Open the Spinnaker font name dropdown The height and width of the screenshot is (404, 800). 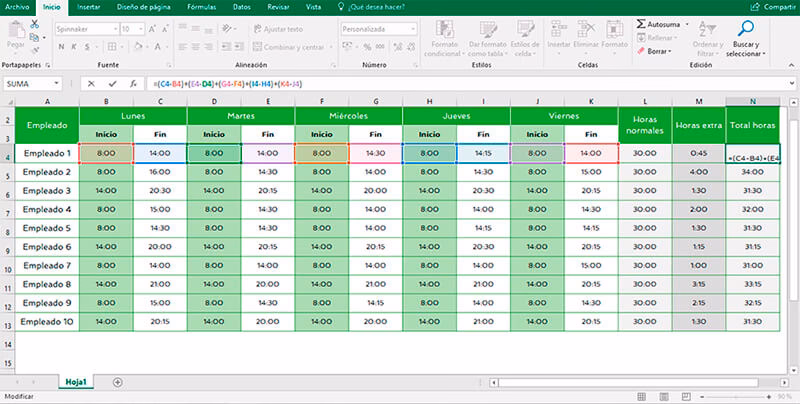coord(115,30)
